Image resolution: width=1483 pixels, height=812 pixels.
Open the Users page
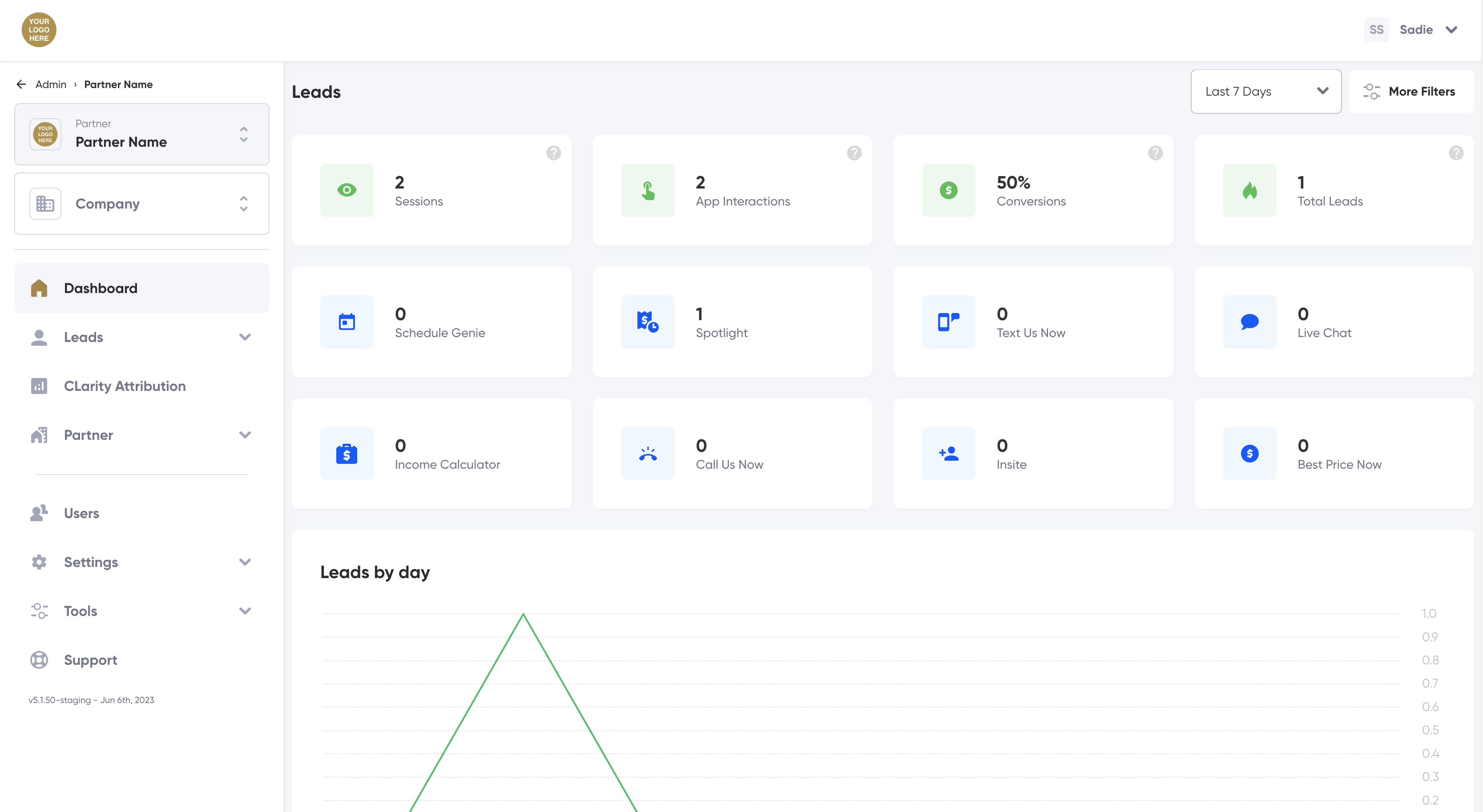[81, 513]
